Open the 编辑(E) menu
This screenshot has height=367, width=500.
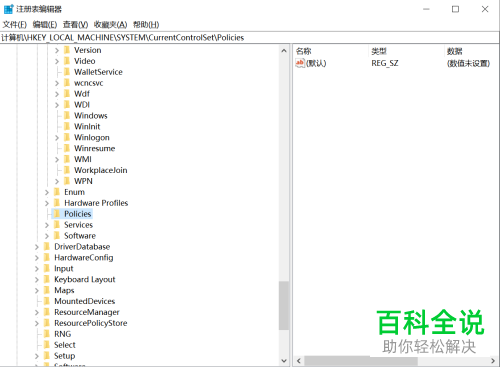coord(45,25)
